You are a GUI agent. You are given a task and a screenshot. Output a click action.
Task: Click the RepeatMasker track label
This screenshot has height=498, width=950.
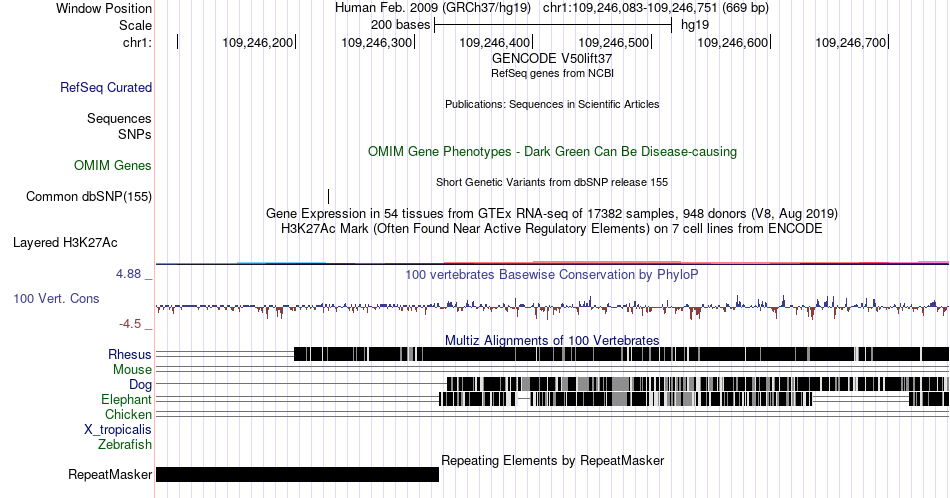tap(110, 474)
